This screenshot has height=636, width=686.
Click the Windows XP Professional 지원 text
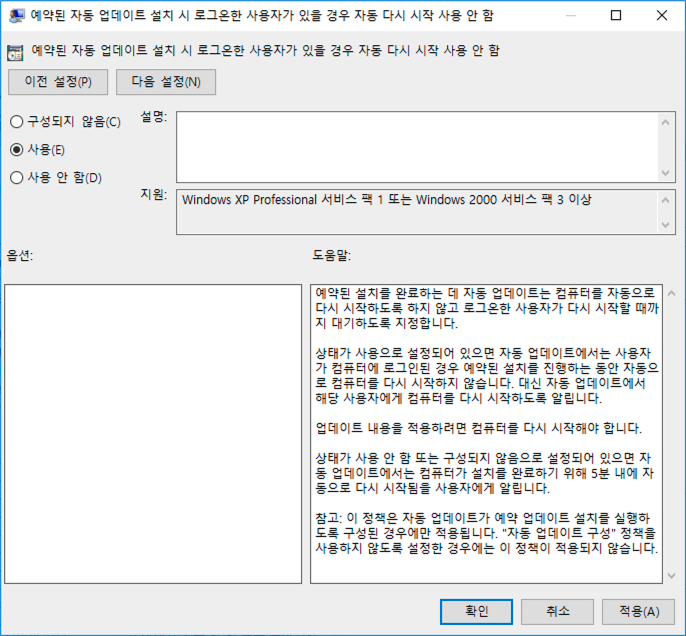pos(386,200)
